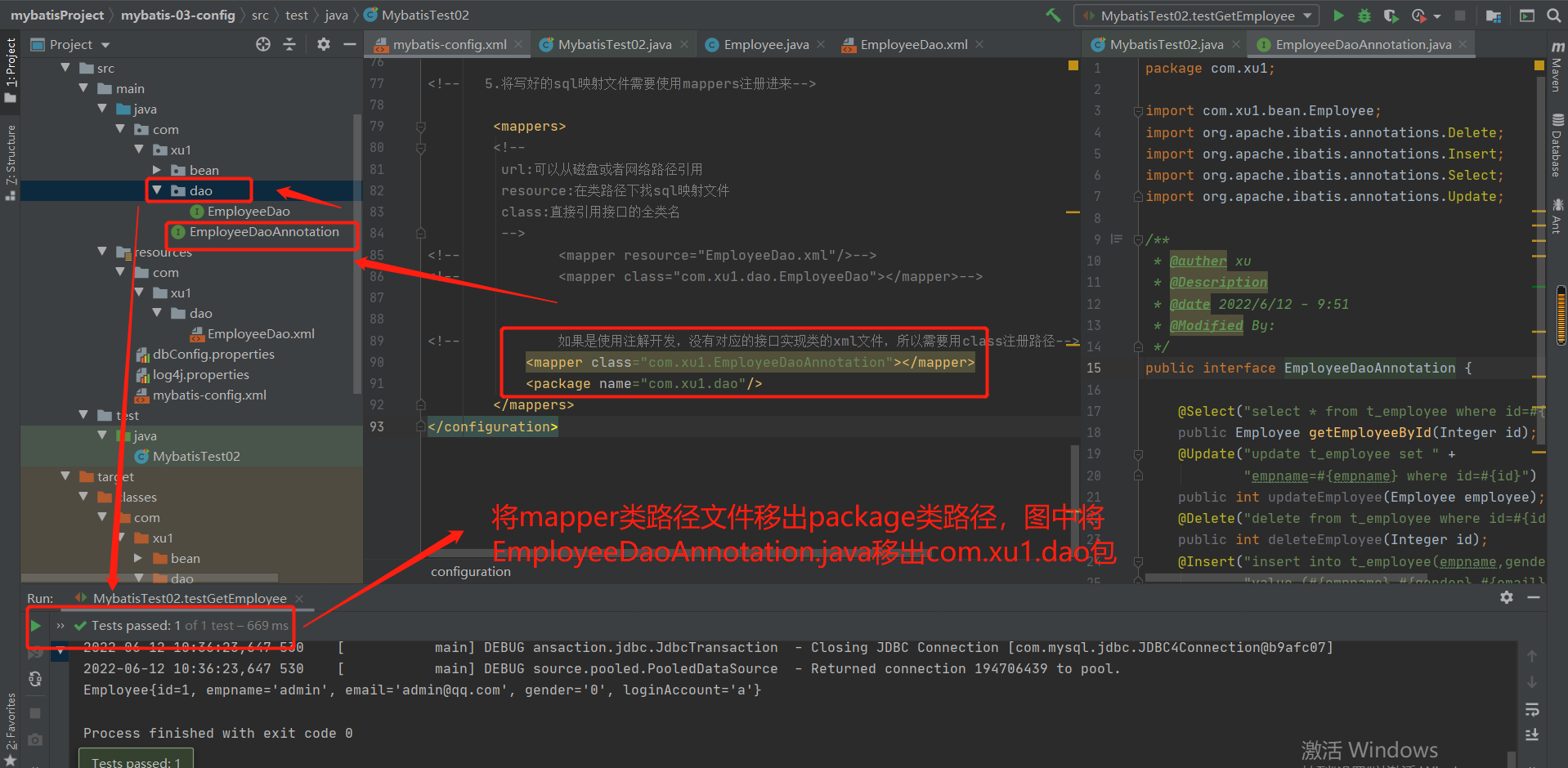This screenshot has height=768, width=1568.
Task: Toggle fold marker at mappers line 79
Action: [x=421, y=127]
